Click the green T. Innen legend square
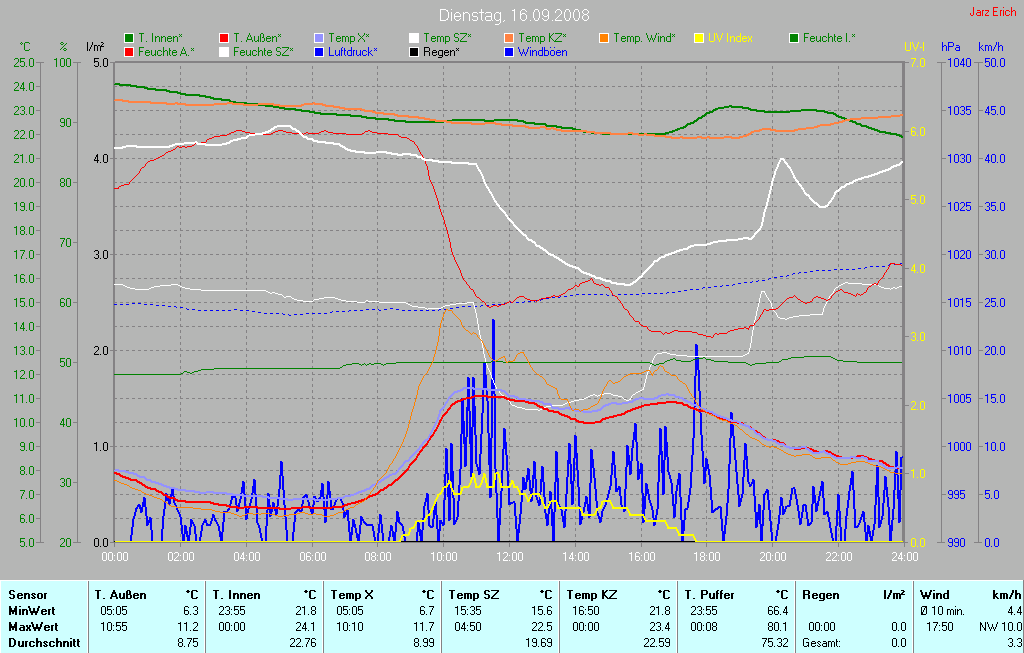 click(129, 38)
